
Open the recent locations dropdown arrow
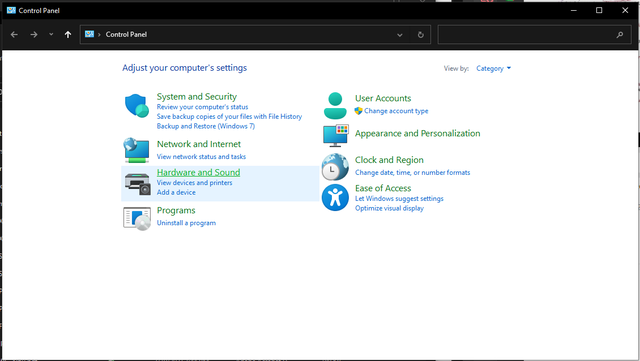(51, 35)
